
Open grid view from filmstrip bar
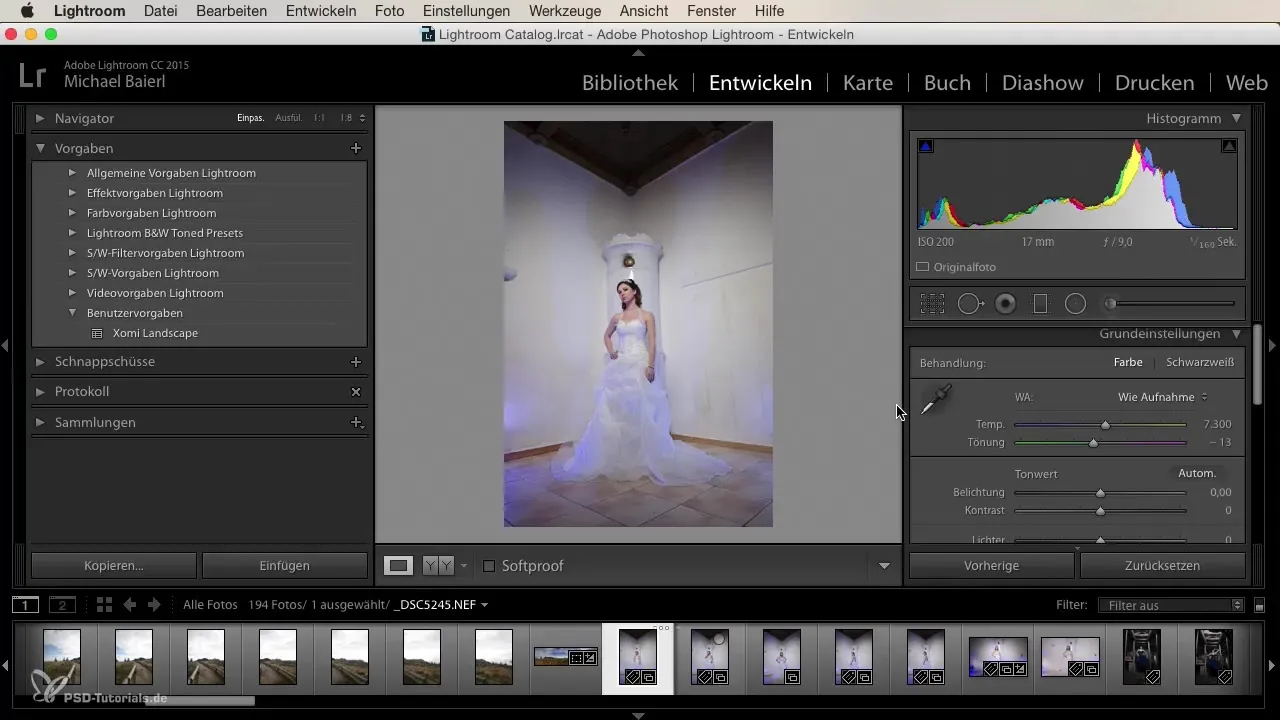(x=104, y=605)
